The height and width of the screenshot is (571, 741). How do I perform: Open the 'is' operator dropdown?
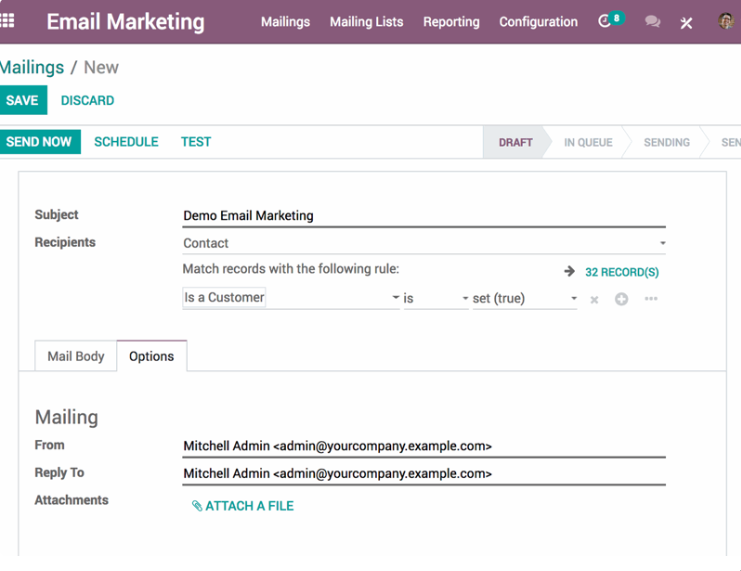click(x=436, y=298)
